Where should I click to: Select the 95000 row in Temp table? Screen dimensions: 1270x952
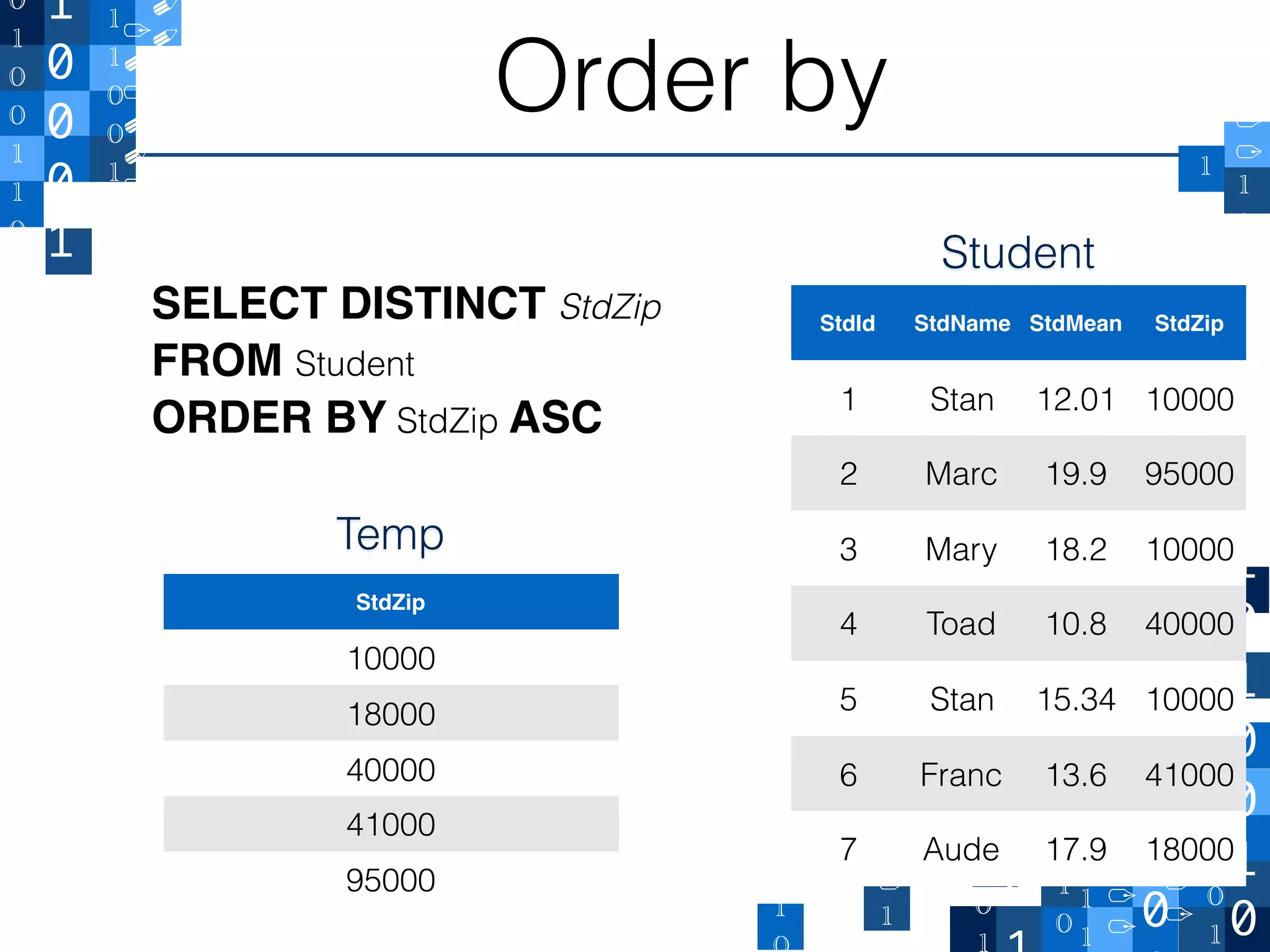click(x=391, y=880)
